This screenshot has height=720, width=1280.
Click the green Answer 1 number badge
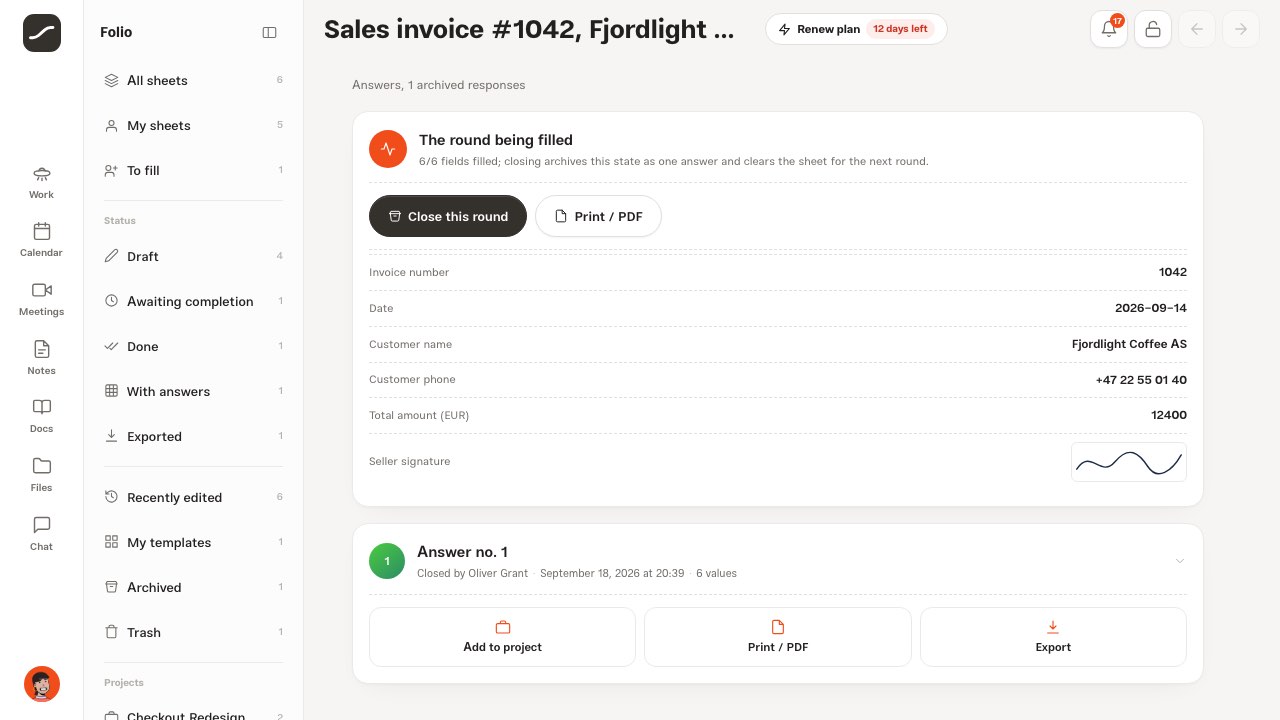click(387, 561)
